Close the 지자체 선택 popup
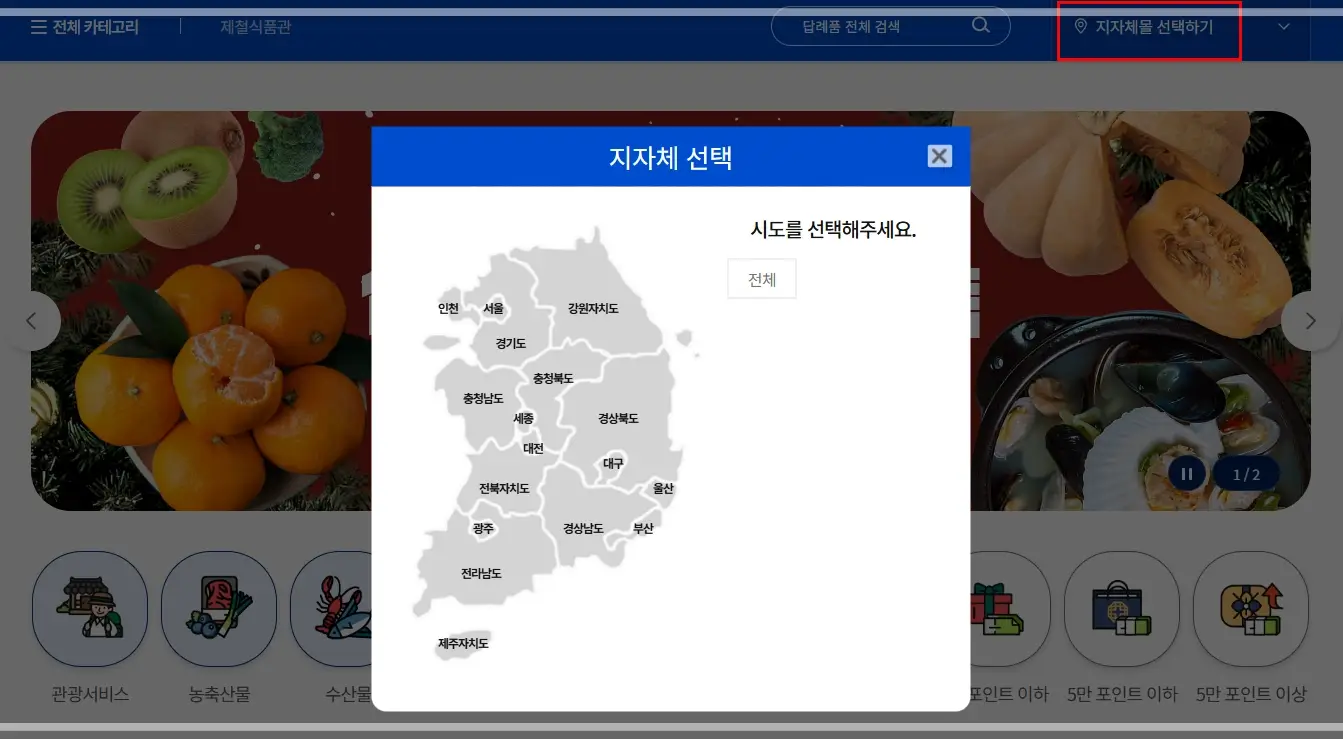The height and width of the screenshot is (739, 1343). pos(939,155)
